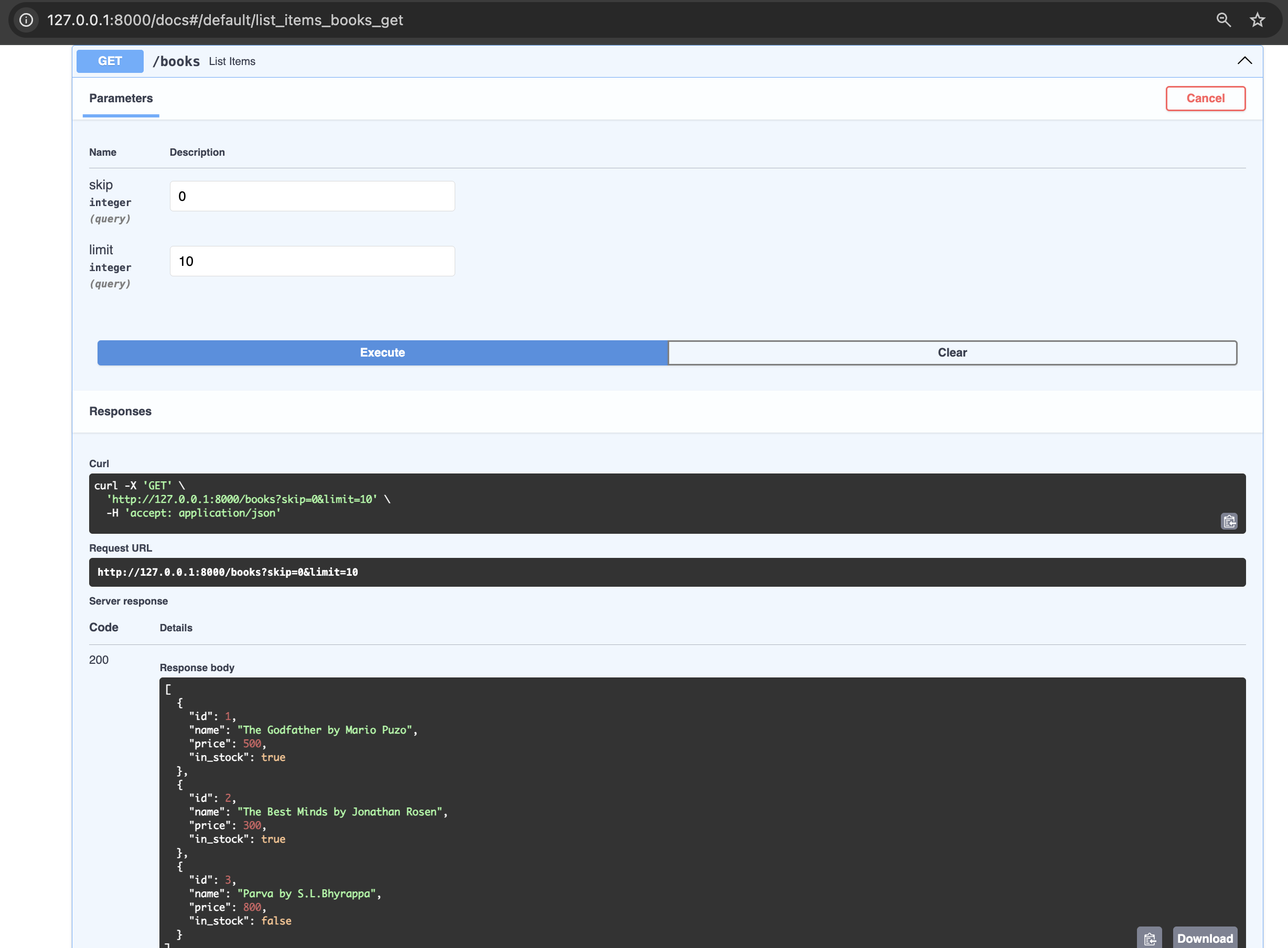Screen dimensions: 1288x948
Task: Select the limit parameter input field
Action: (312, 261)
